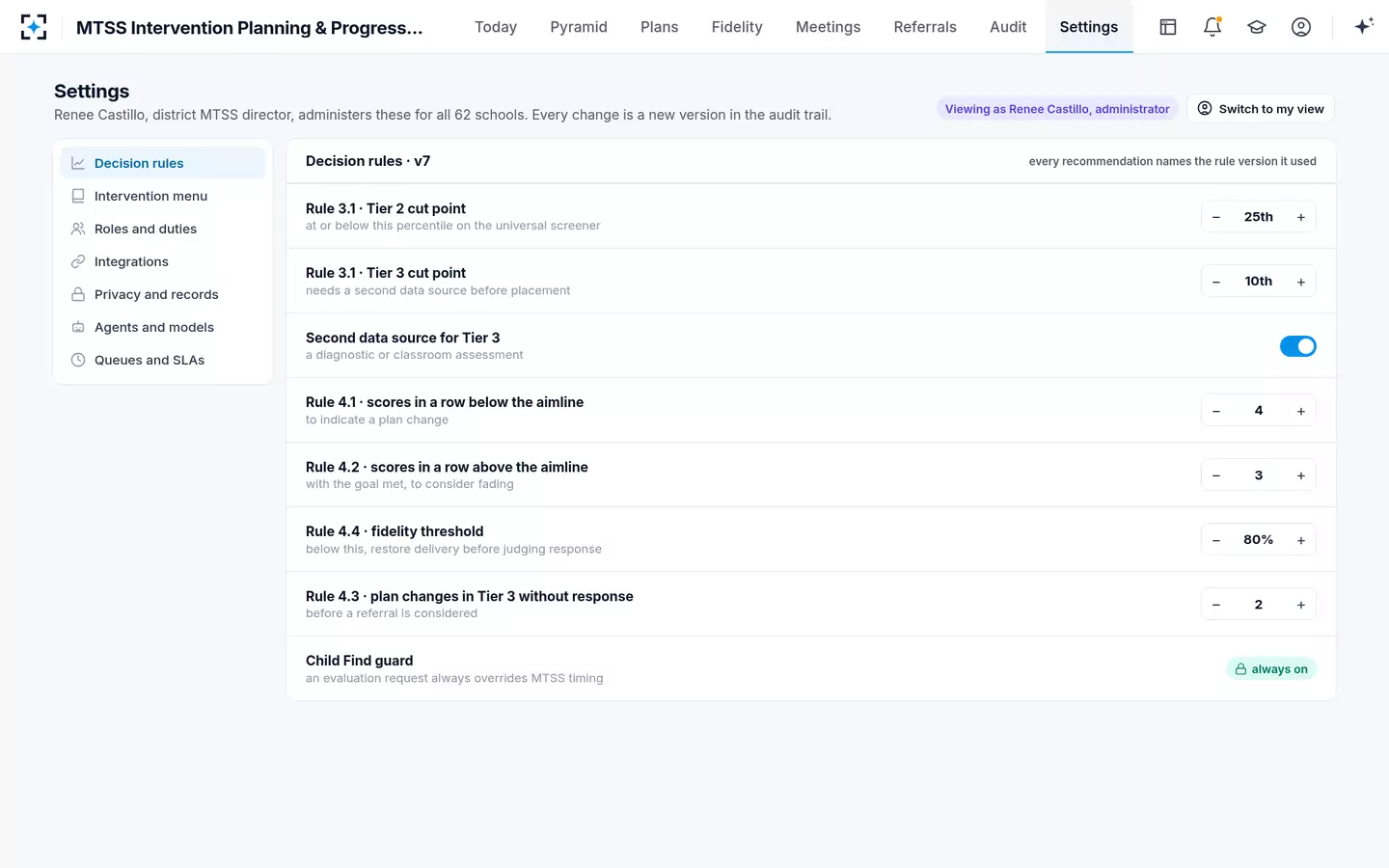The image size is (1389, 868).
Task: Increase Rule 4.1 scores below aimline
Action: 1301,411
